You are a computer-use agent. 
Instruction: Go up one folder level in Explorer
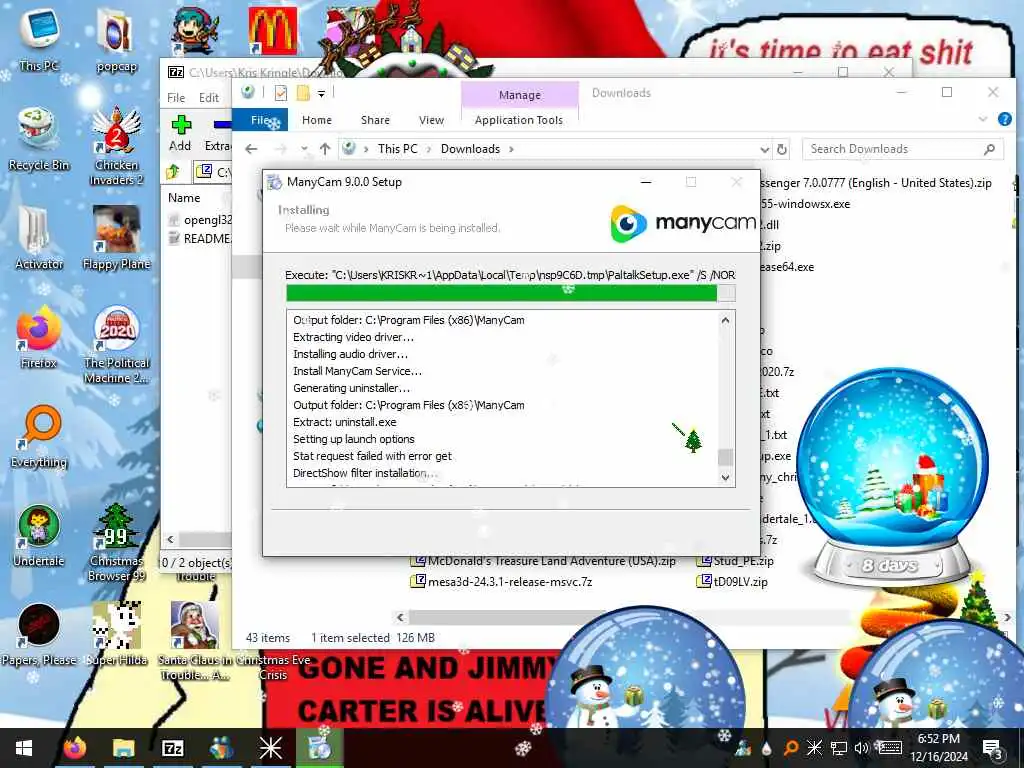[325, 149]
